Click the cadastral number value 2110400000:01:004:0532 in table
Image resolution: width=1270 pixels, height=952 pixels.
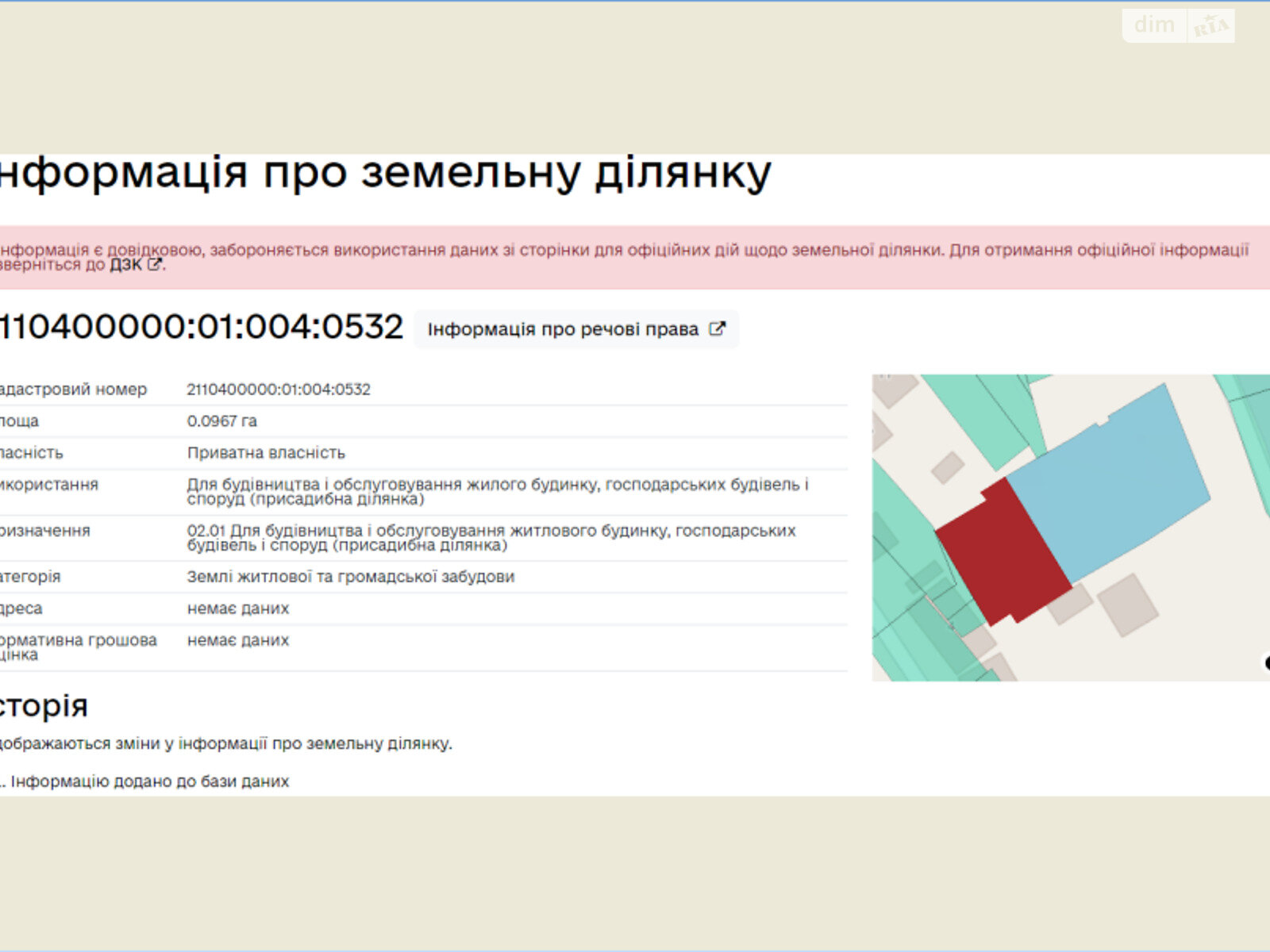(x=279, y=390)
